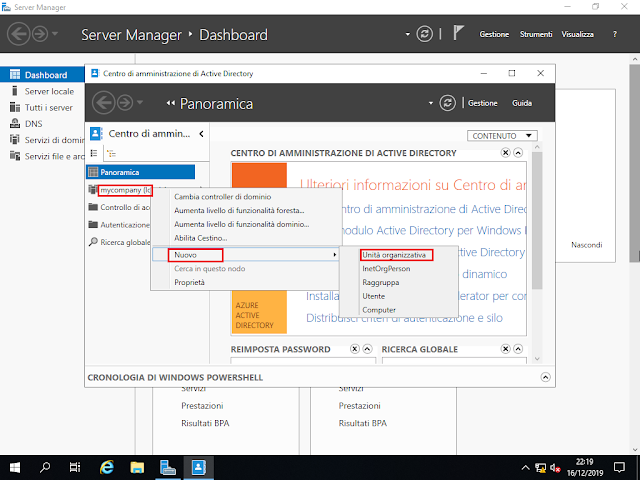Open the Action Center notification icon

pyautogui.click(x=620, y=468)
